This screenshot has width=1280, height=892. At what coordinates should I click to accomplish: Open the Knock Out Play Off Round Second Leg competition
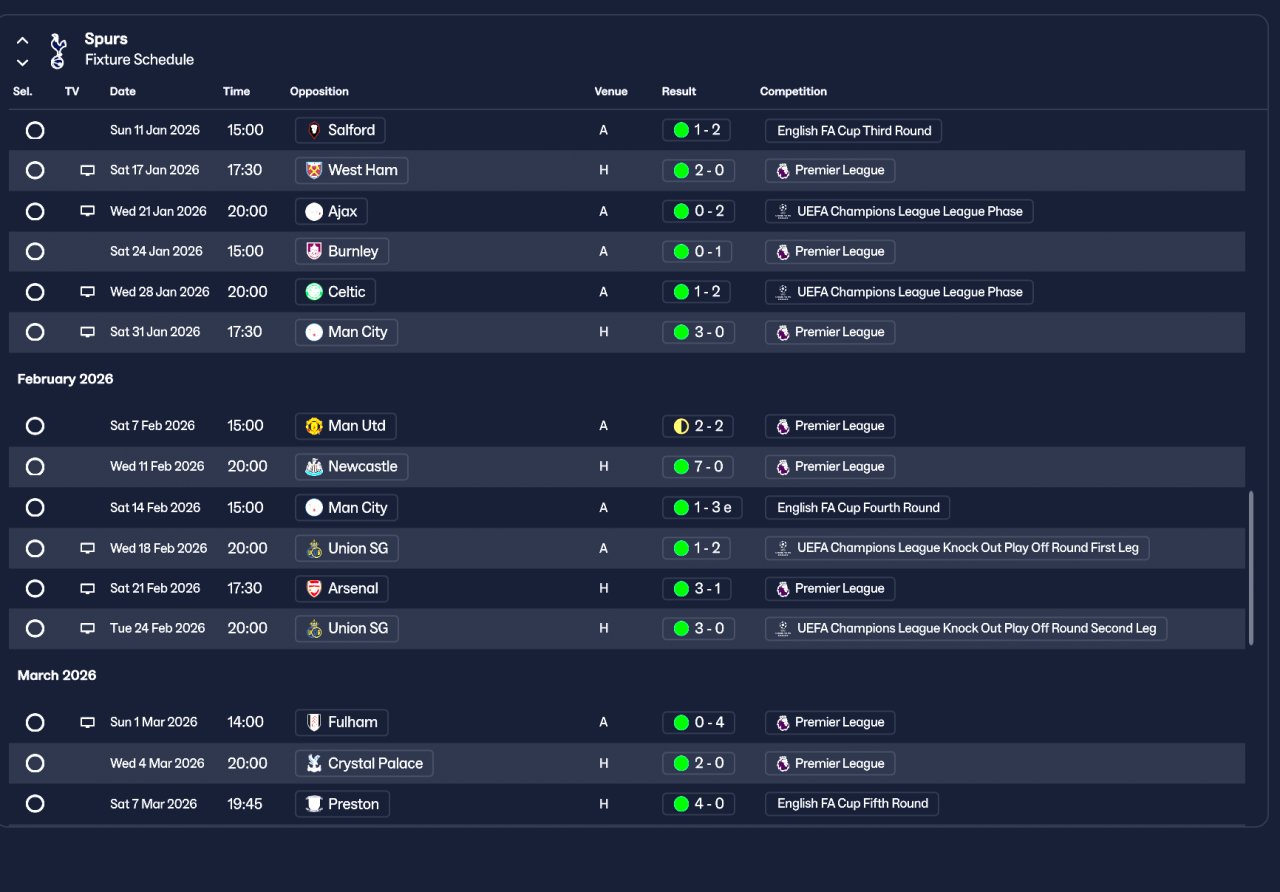(966, 628)
